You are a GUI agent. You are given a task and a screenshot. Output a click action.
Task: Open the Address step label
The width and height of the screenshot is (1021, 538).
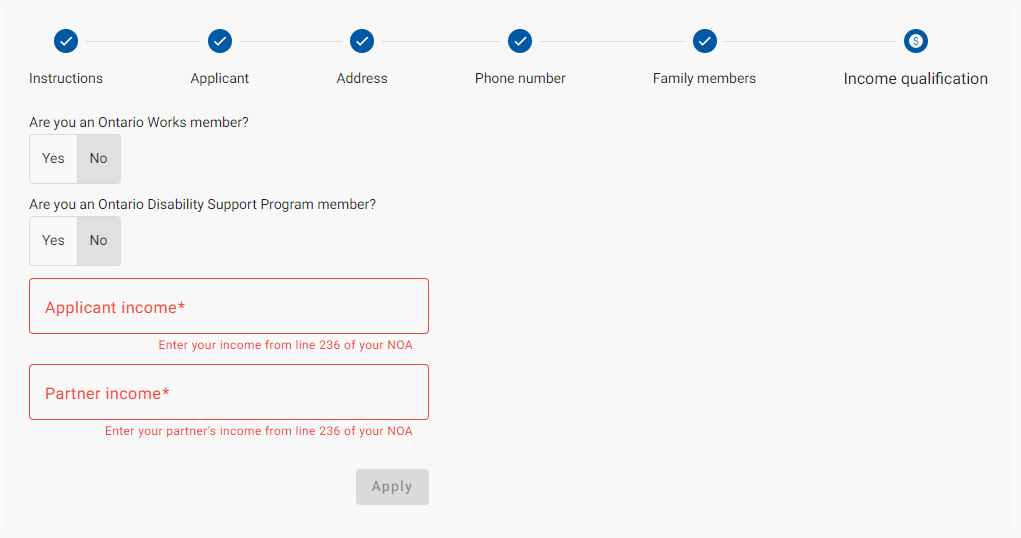tap(362, 78)
